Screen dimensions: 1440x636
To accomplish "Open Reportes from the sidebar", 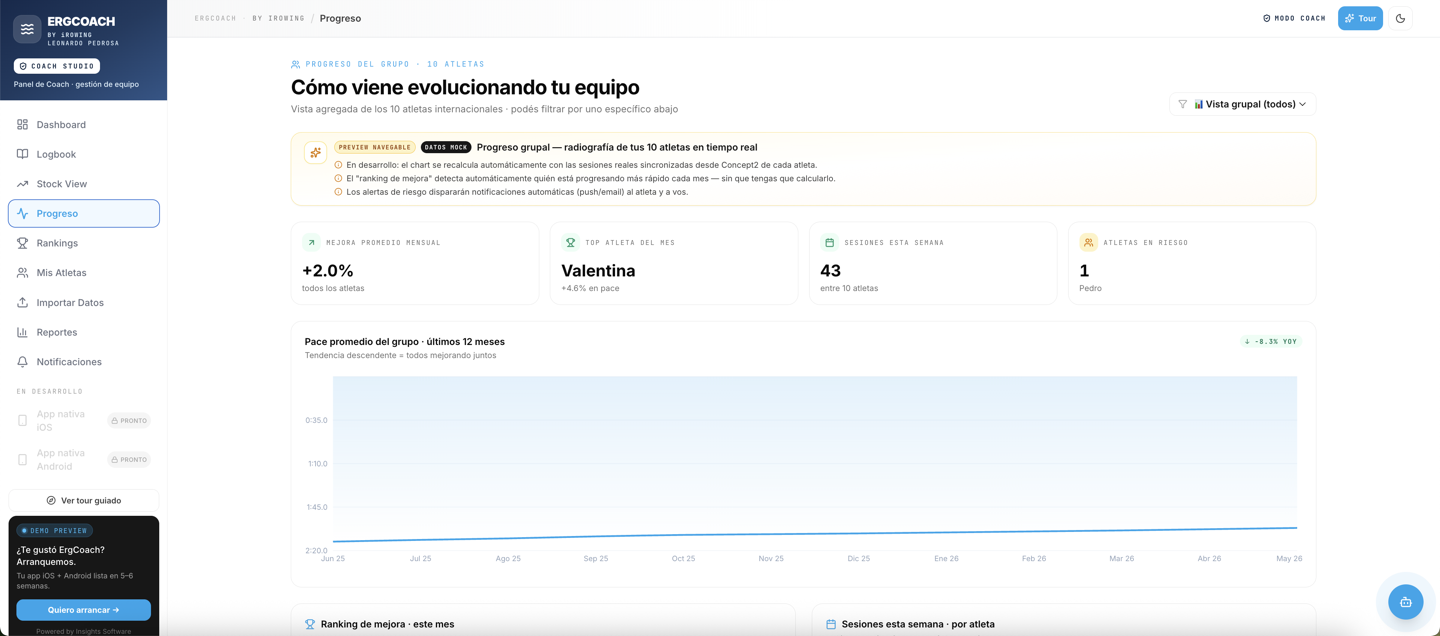I will pos(84,332).
